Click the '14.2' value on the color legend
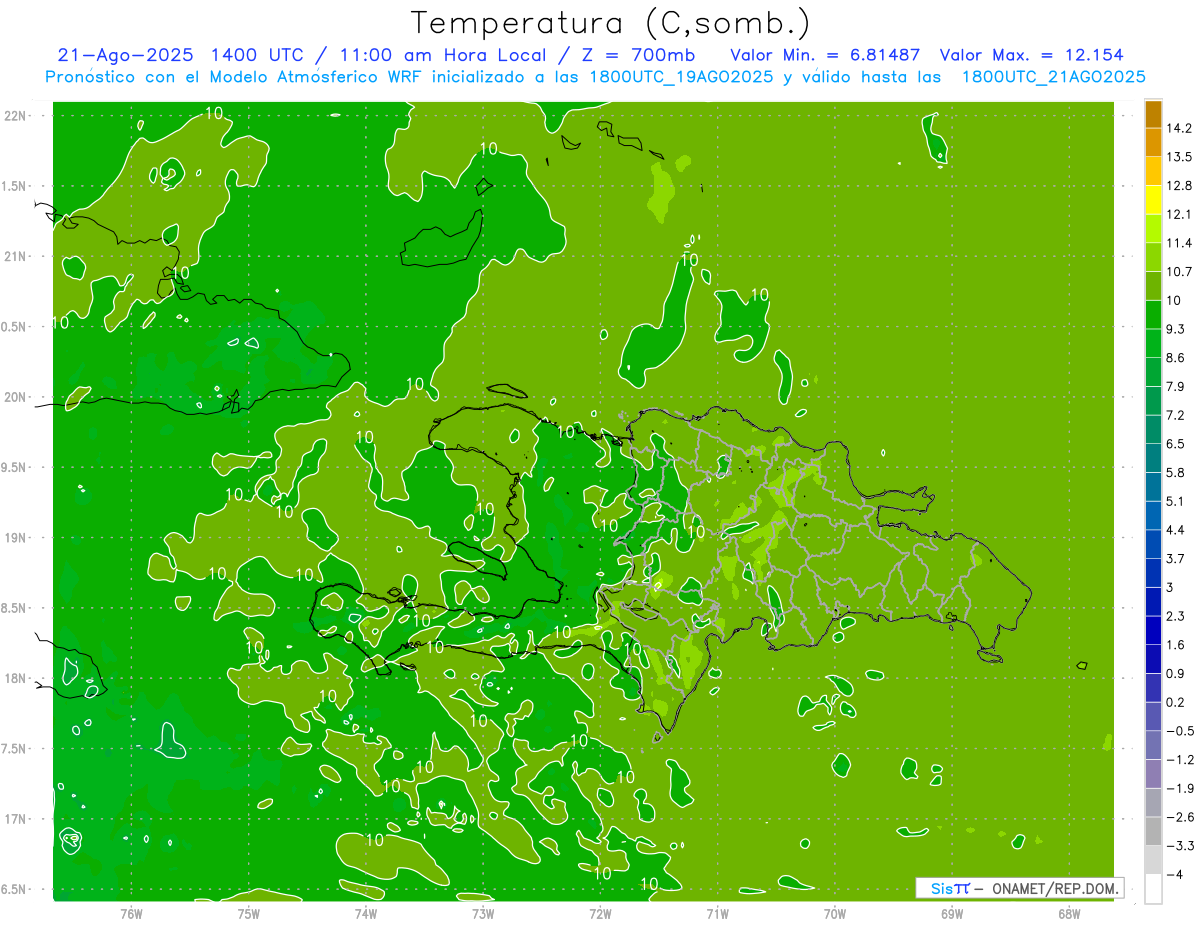This screenshot has width=1200, height=927. pyautogui.click(x=1180, y=128)
